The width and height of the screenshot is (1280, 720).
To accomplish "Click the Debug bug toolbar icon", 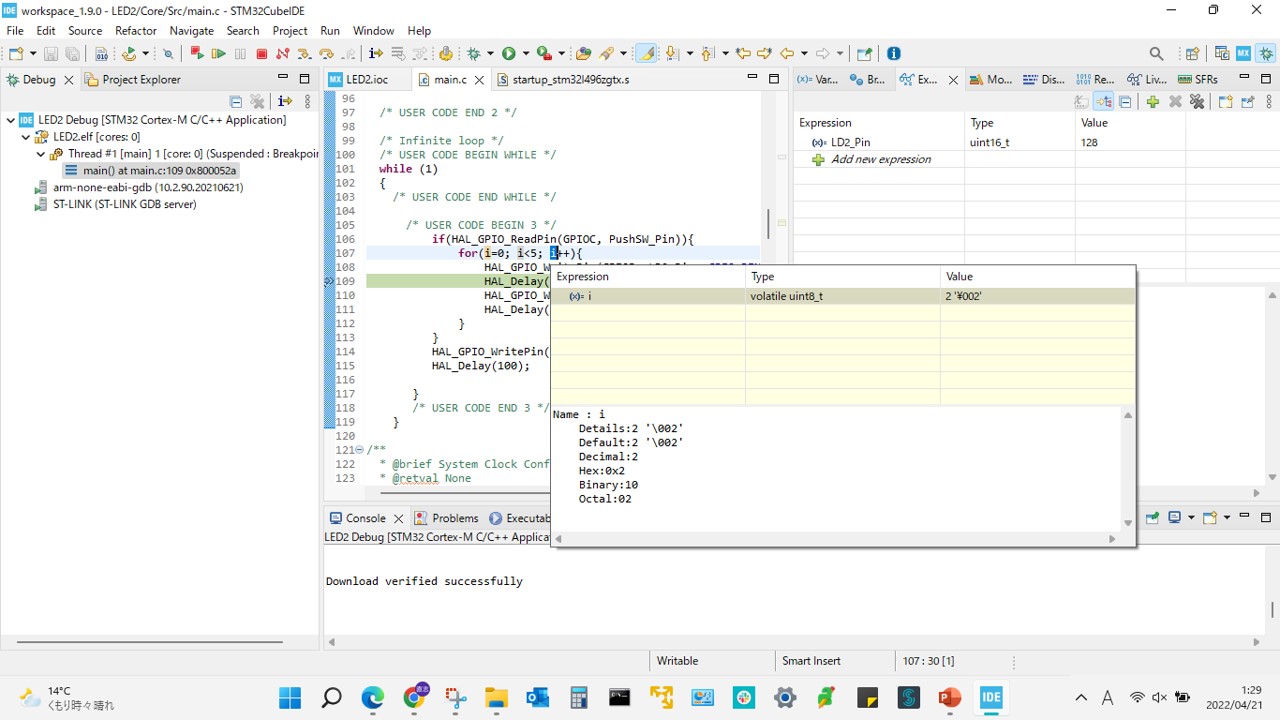I will click(473, 53).
